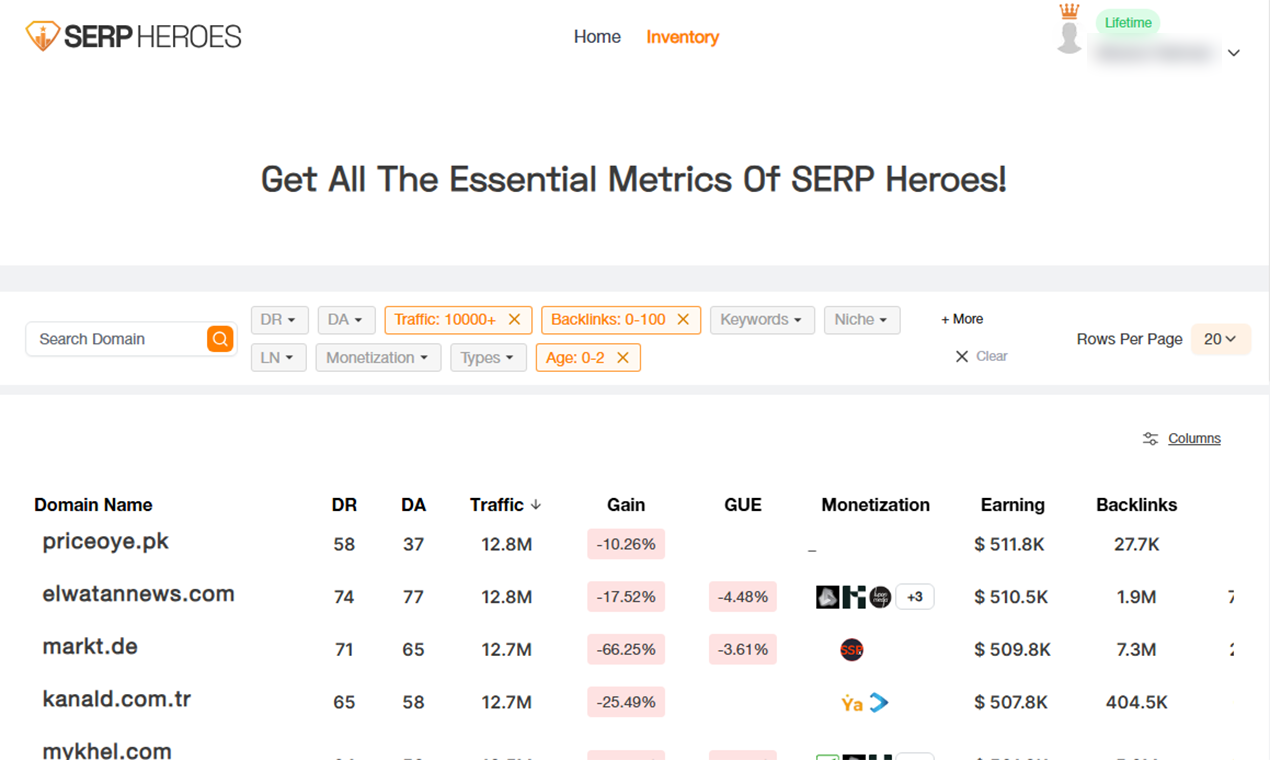Go to the Home page
Screen dimensions: 1270x760
pos(597,37)
